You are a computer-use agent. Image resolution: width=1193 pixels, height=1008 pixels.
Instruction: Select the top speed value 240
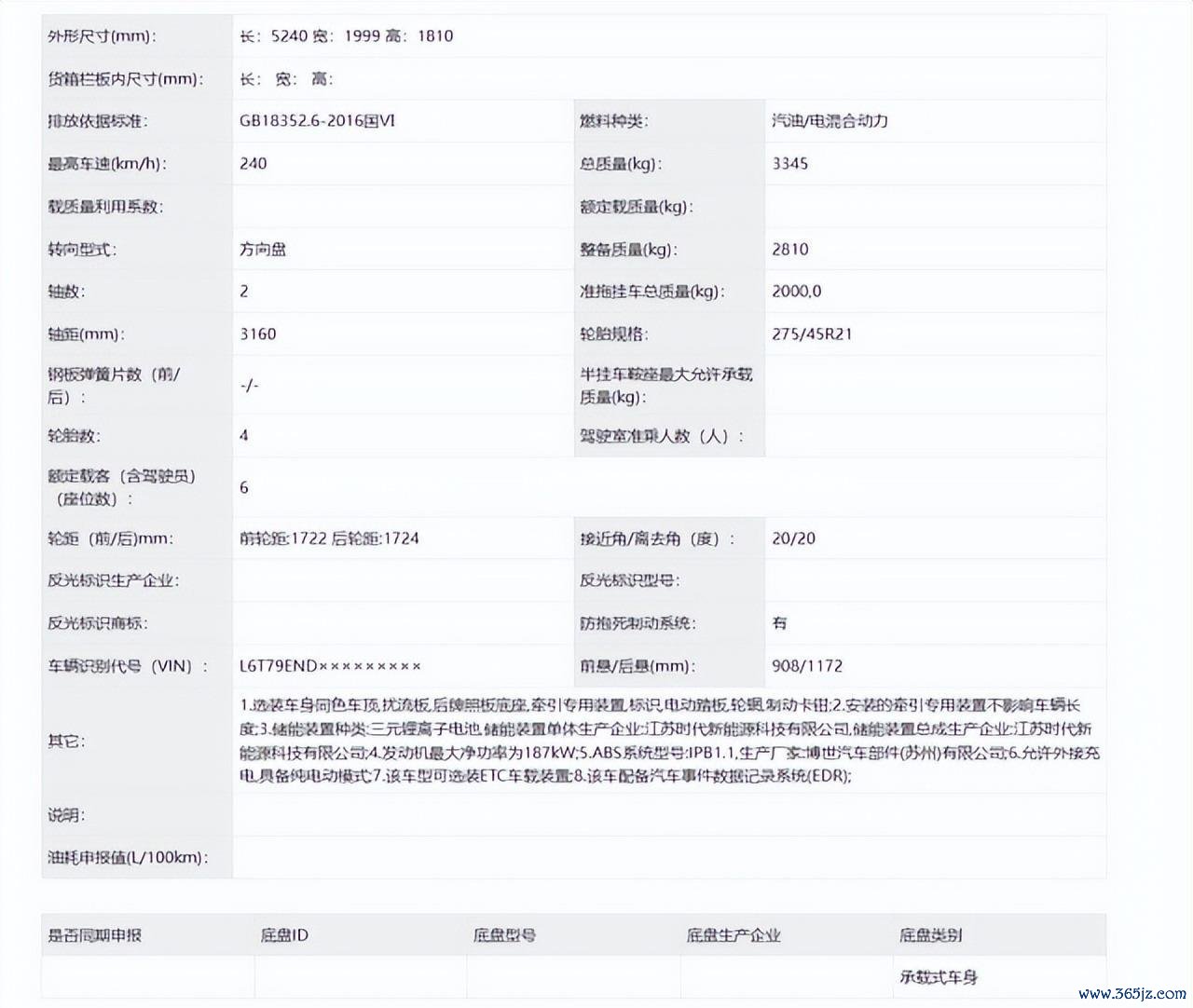254,164
